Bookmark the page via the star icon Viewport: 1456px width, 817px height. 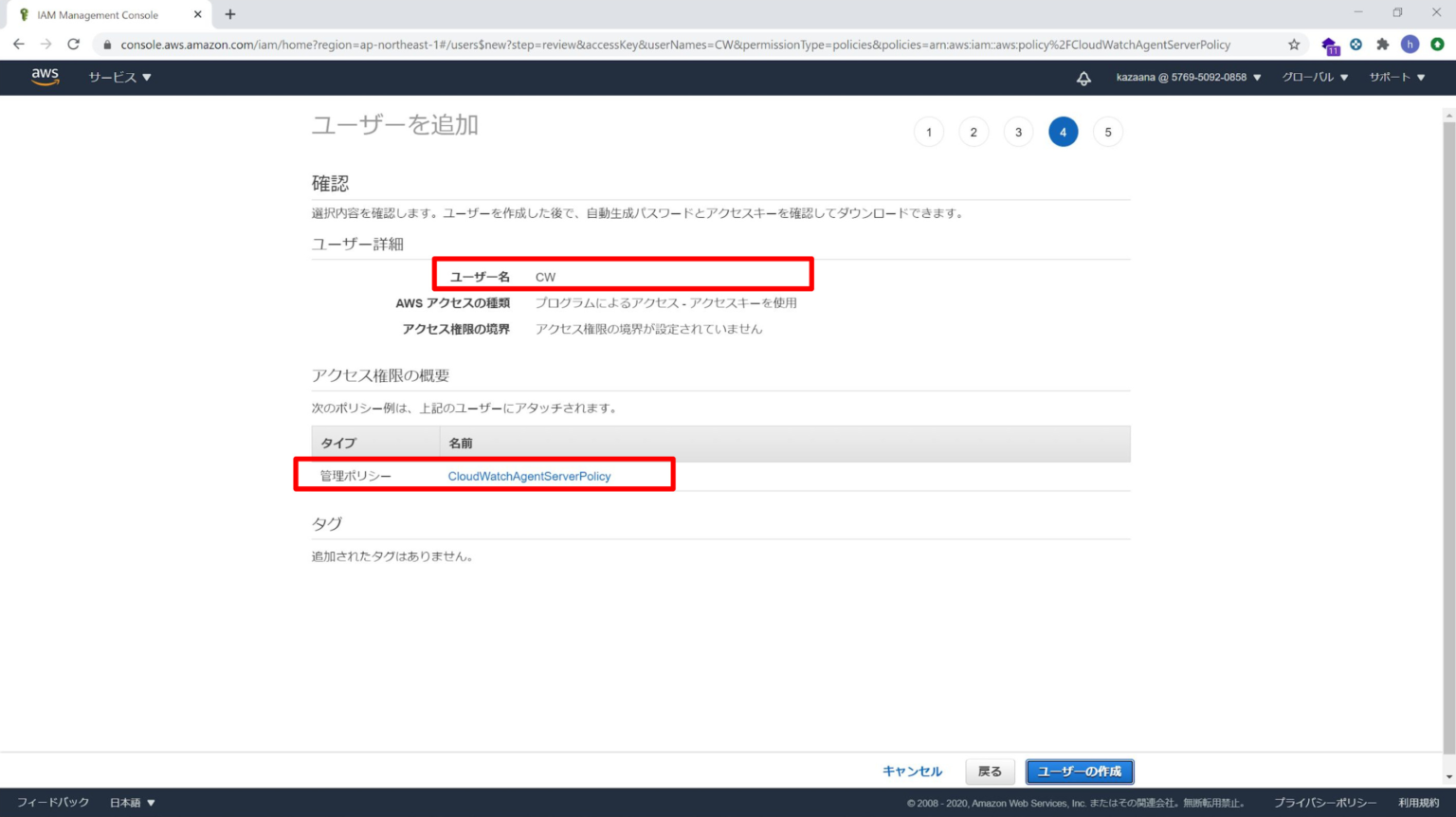(x=1293, y=45)
